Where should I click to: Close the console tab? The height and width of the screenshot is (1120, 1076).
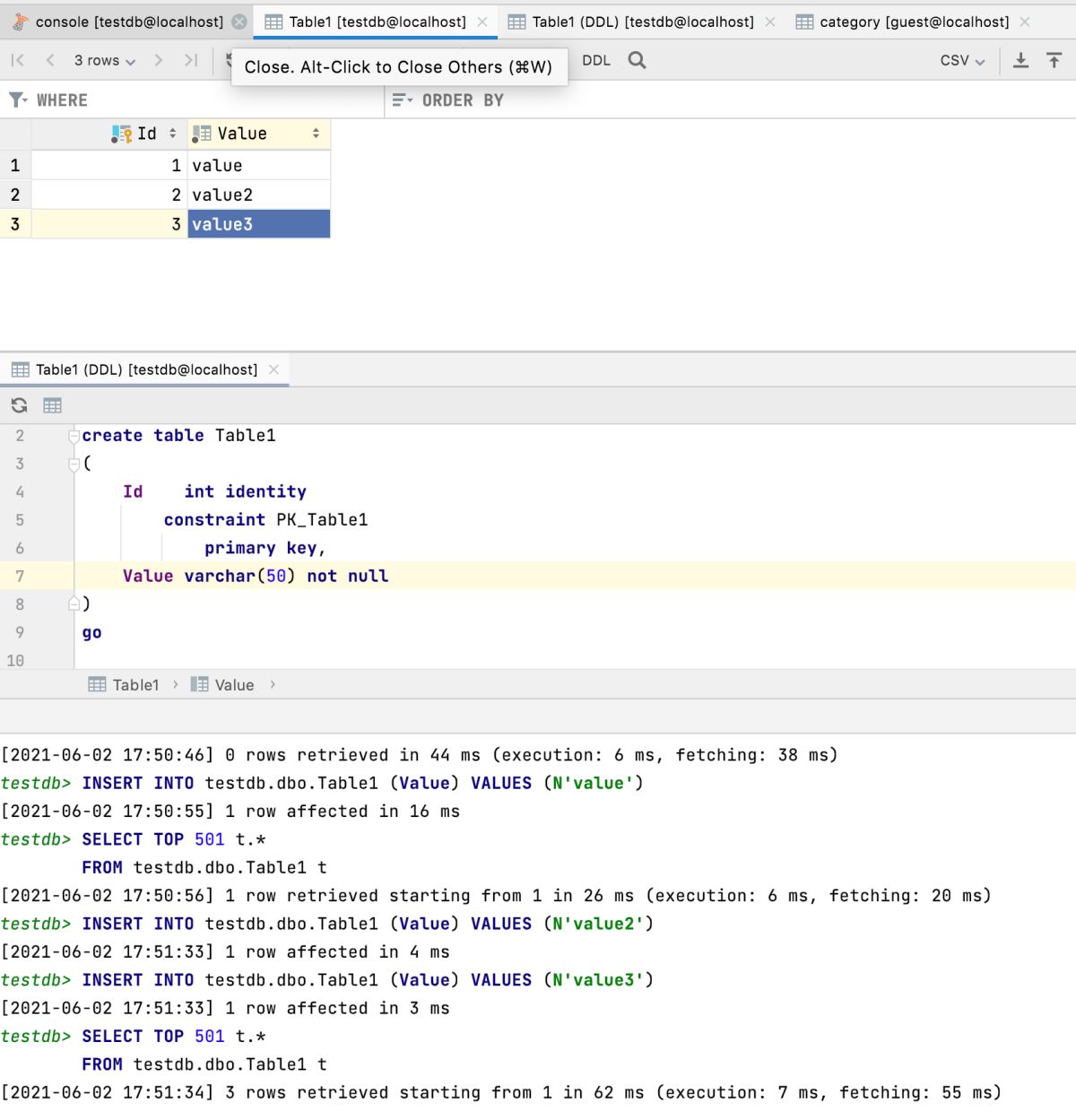pyautogui.click(x=239, y=22)
